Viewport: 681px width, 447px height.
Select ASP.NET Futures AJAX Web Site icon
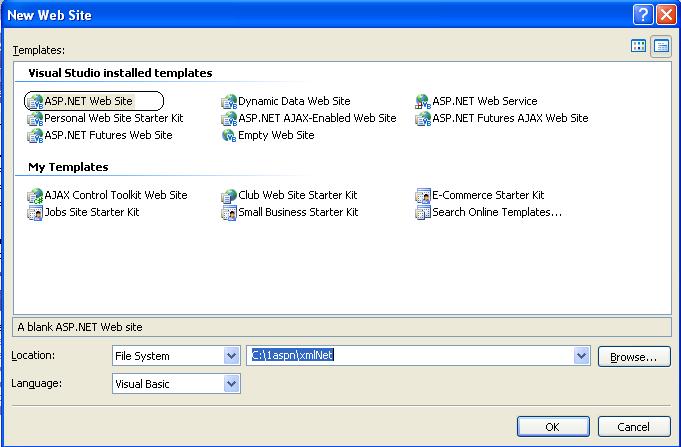coord(423,118)
